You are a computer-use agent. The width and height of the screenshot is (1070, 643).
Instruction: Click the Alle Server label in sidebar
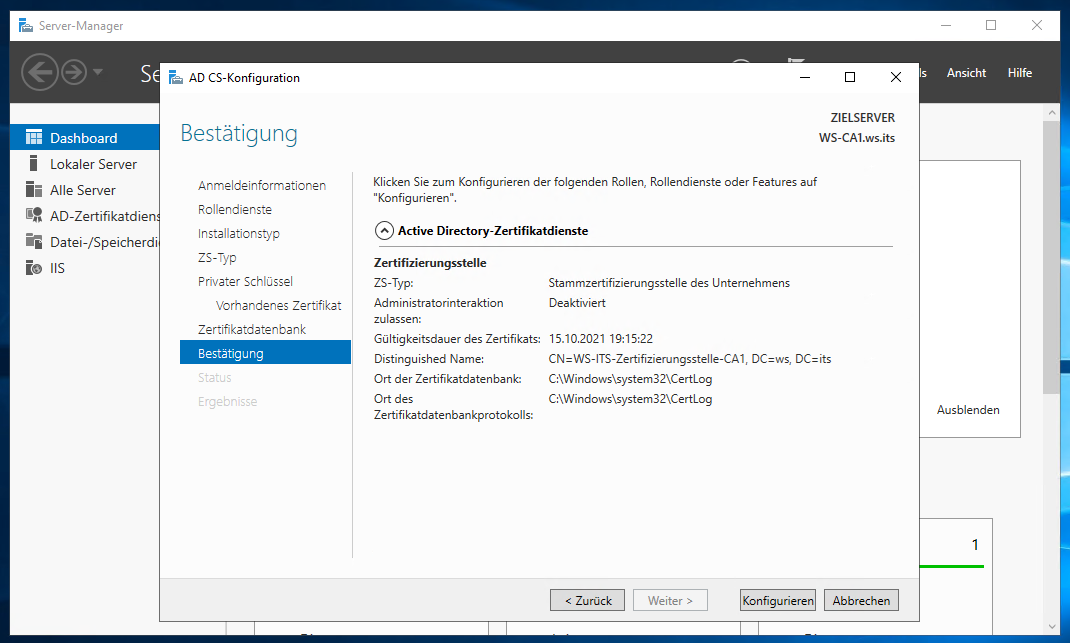click(83, 190)
